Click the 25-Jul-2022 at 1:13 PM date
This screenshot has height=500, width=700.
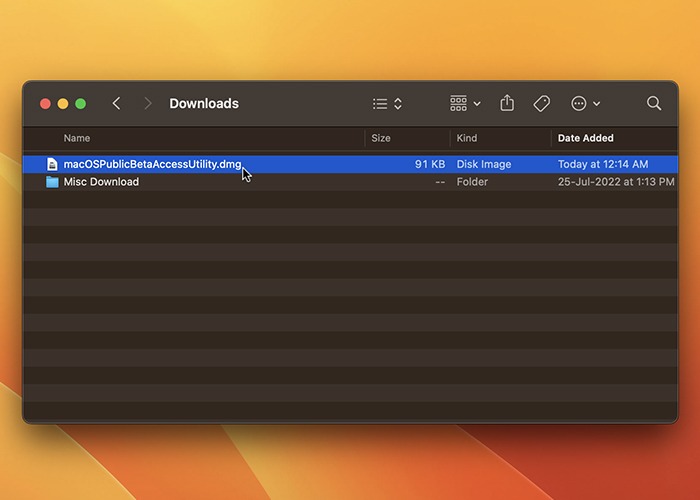[616, 182]
